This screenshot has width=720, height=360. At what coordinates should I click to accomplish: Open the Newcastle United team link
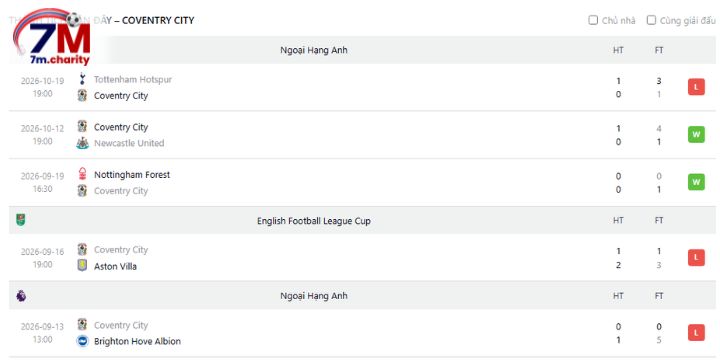[129, 143]
